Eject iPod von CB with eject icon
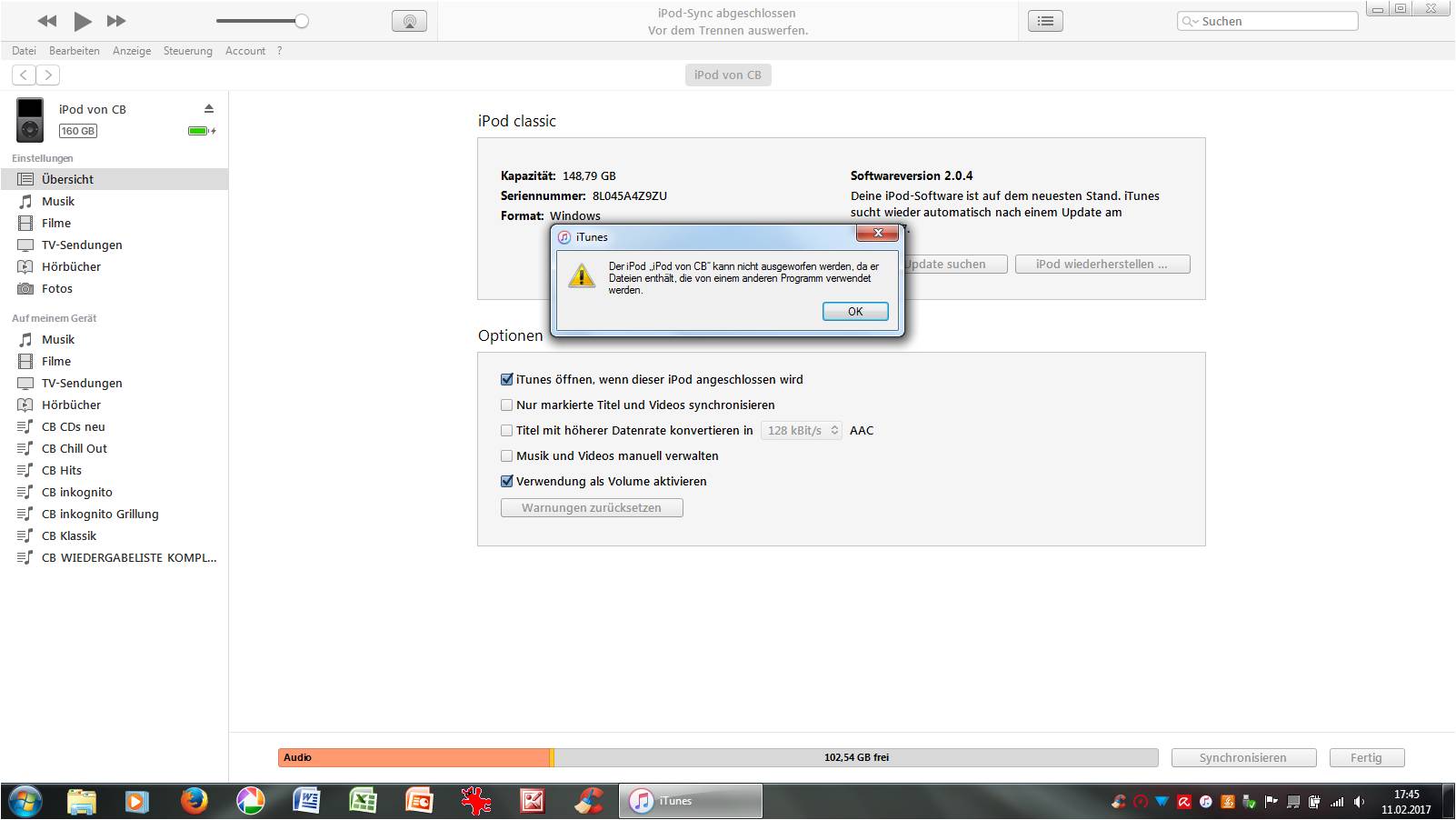 click(209, 109)
